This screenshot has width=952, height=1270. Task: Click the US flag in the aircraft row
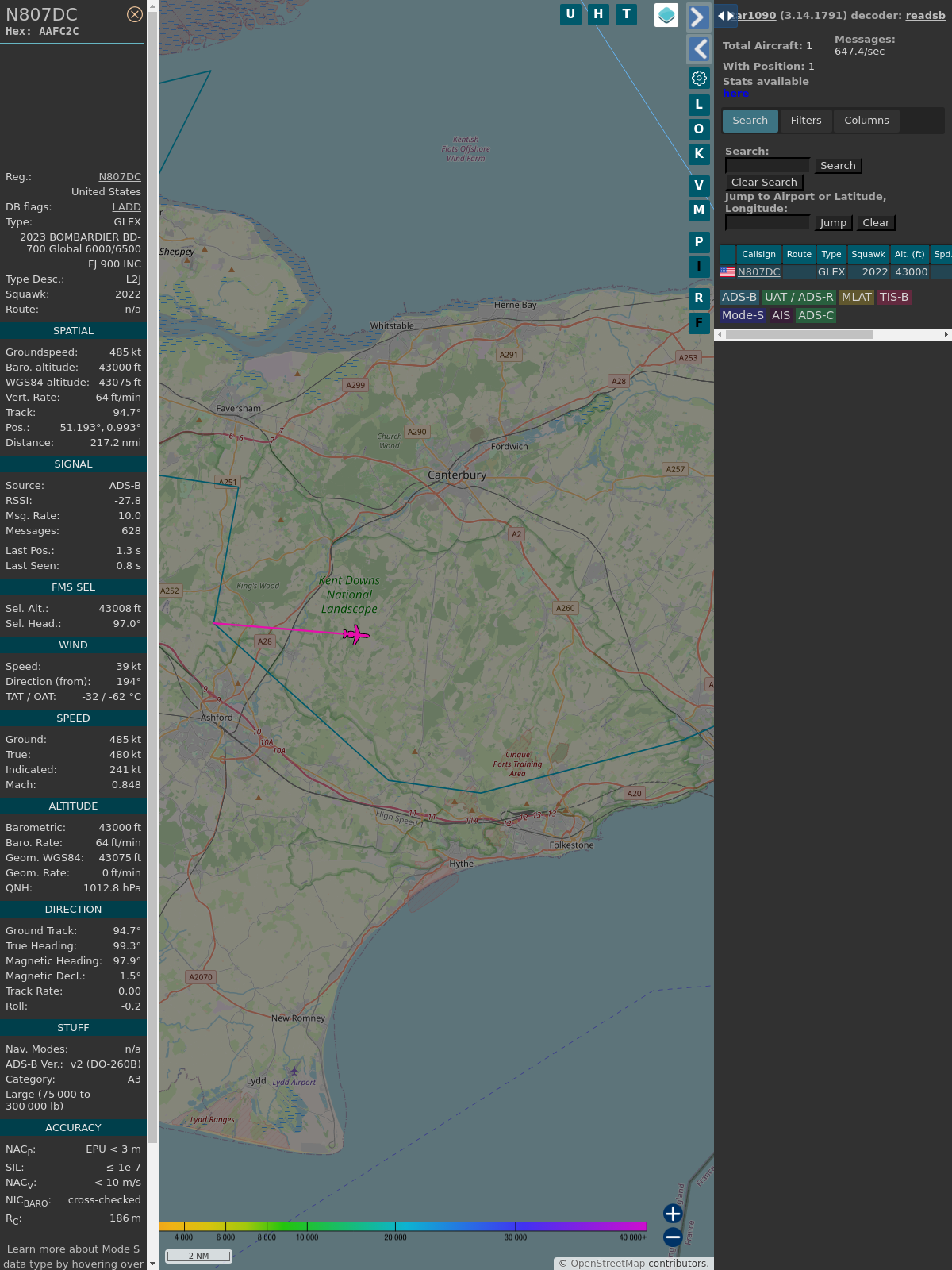(x=727, y=272)
